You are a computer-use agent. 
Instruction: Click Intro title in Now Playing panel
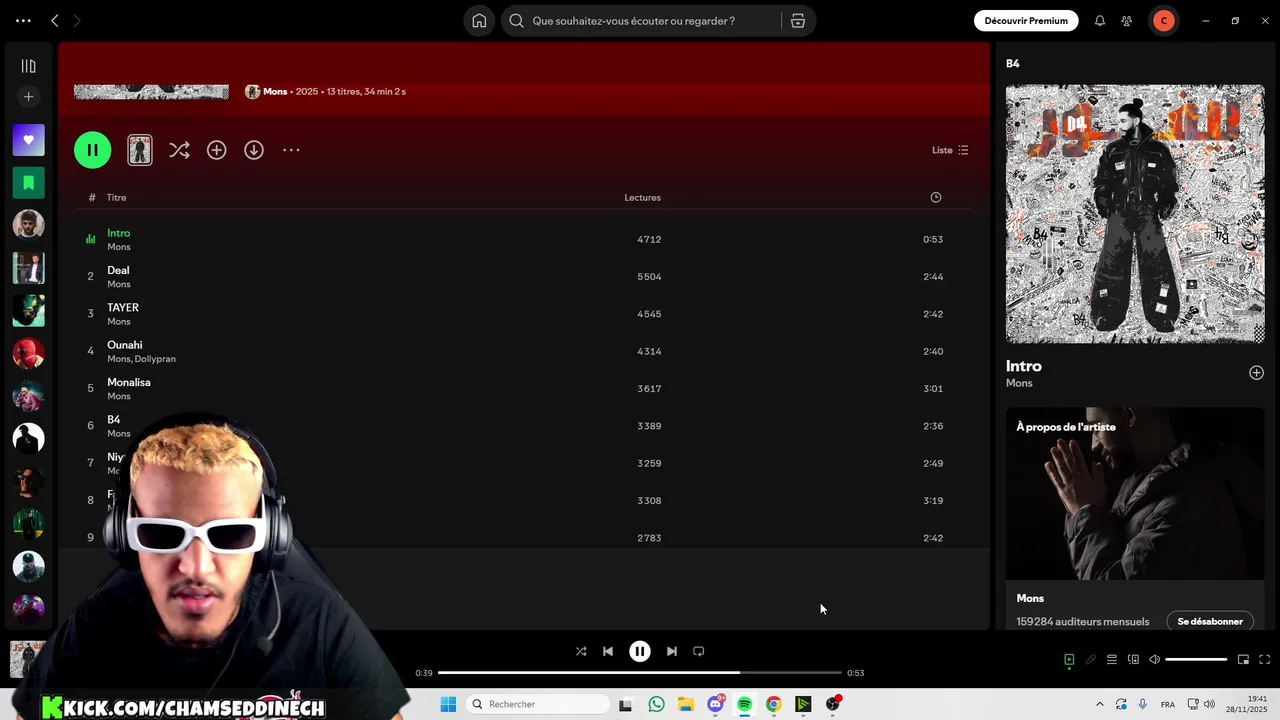1023,366
